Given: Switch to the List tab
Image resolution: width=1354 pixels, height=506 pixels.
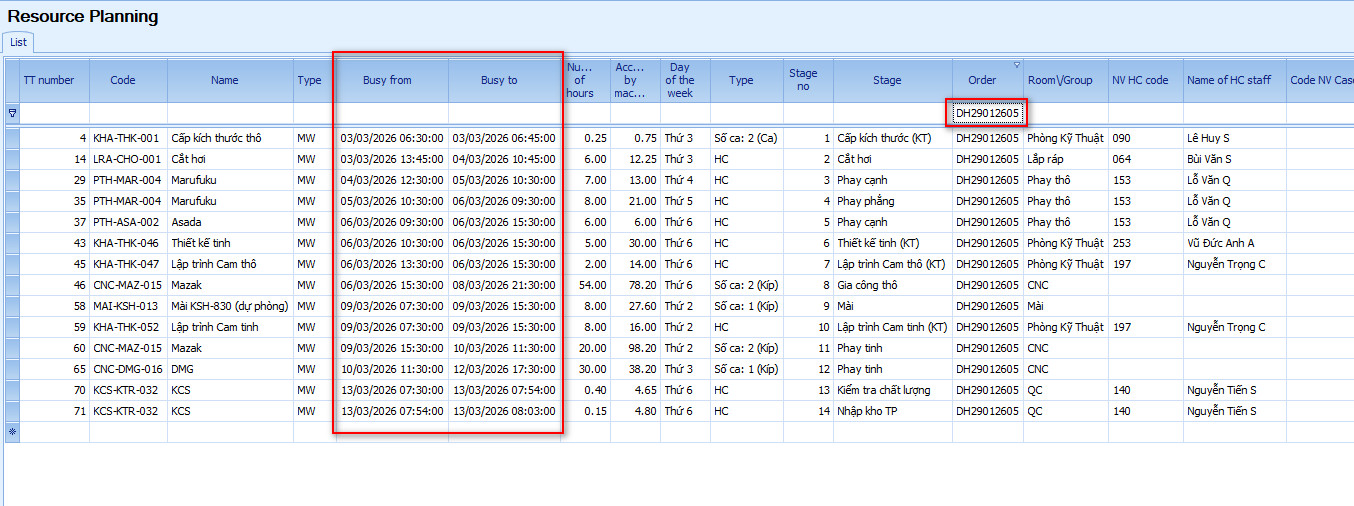Looking at the screenshot, I should point(19,42).
